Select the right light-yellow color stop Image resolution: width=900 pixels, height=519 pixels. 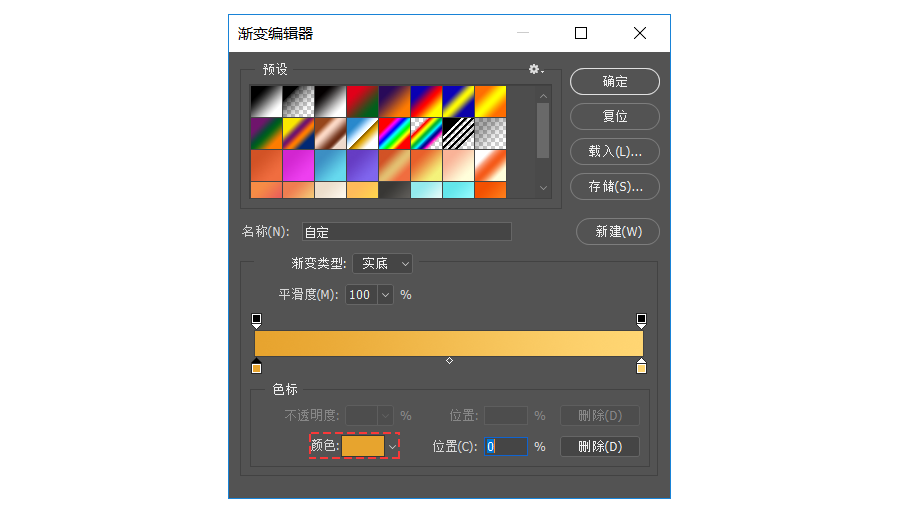[641, 366]
